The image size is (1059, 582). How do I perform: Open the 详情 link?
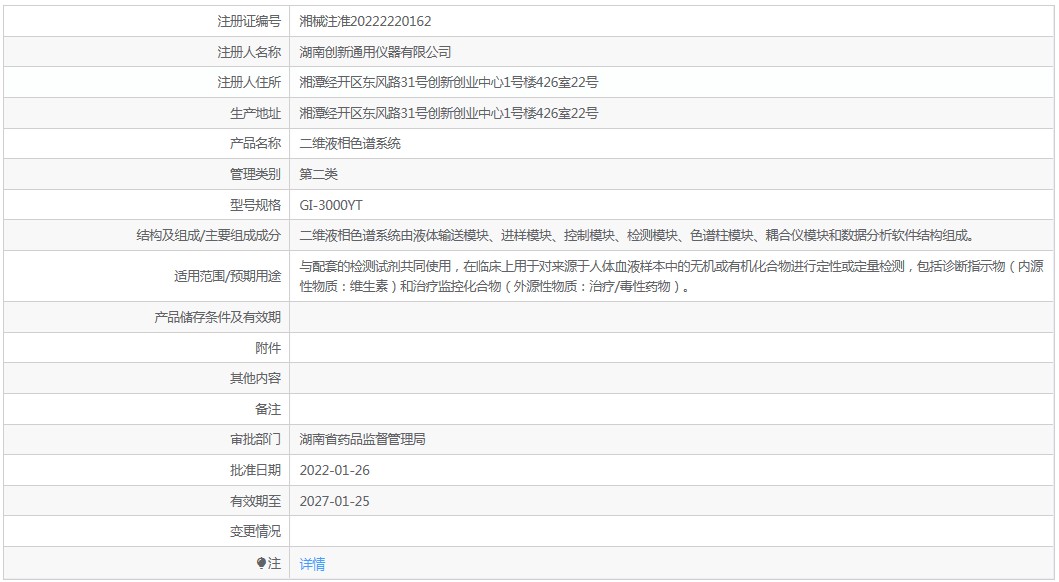tap(312, 564)
